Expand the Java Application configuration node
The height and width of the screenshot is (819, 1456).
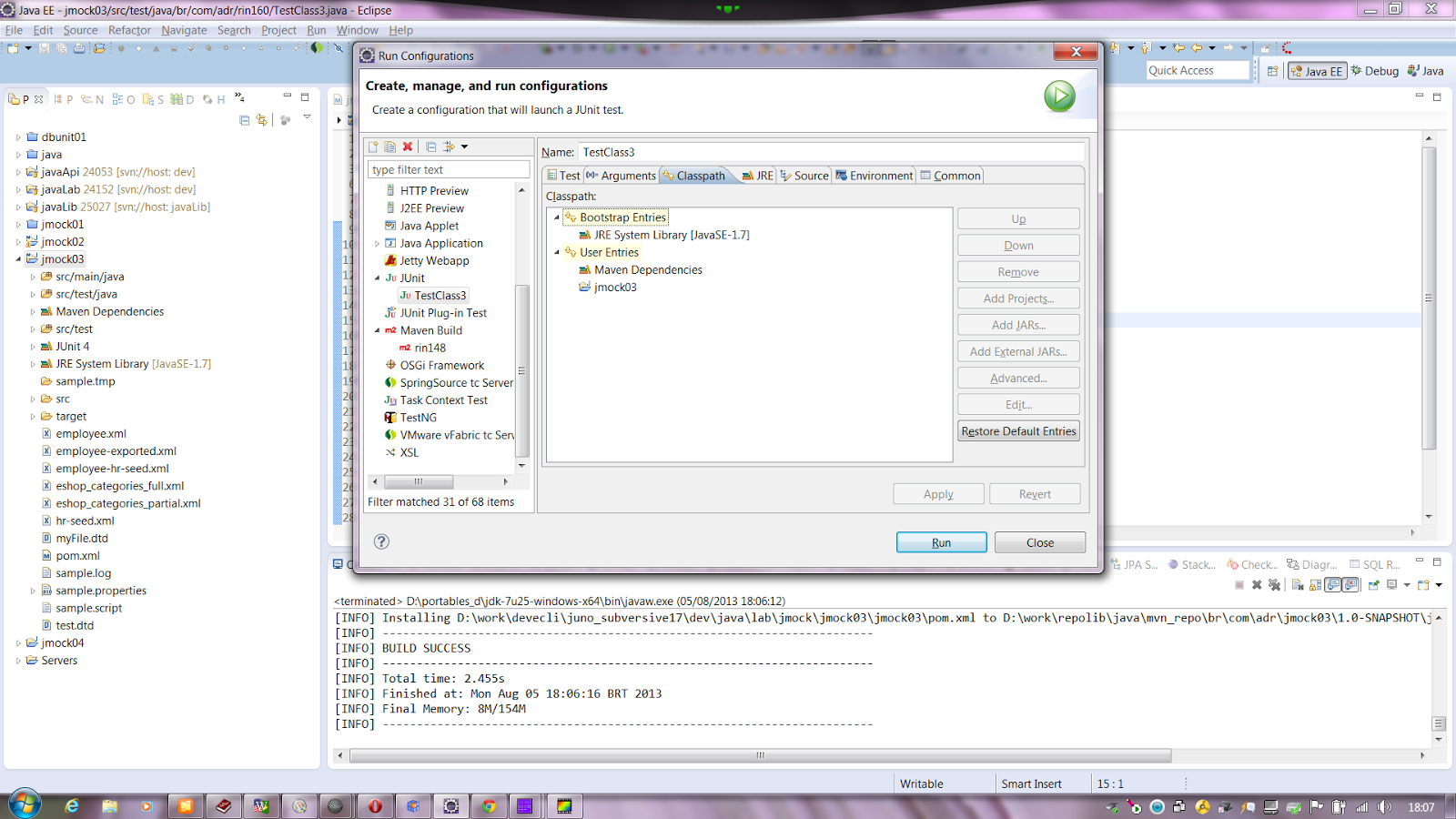click(378, 244)
